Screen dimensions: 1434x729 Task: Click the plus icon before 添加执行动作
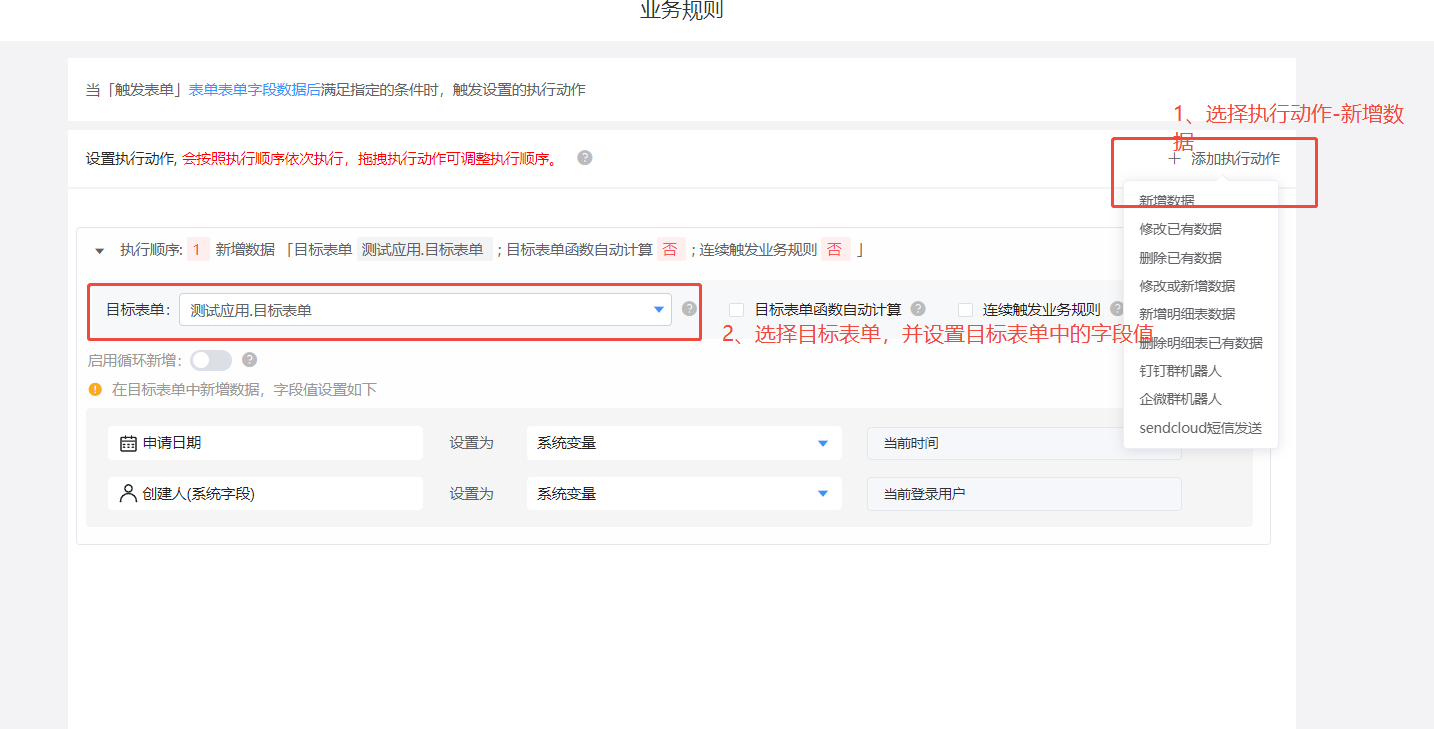pos(1174,158)
